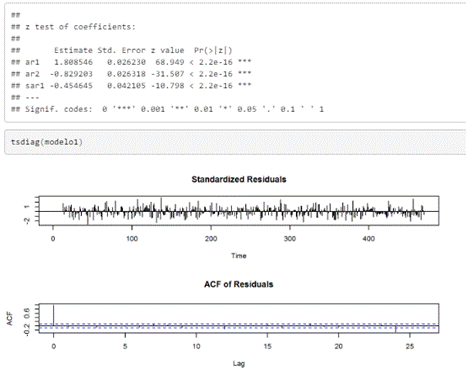Image resolution: width=466 pixels, height=378 pixels.
Task: Click the sar1 coefficient row
Action: [131, 86]
